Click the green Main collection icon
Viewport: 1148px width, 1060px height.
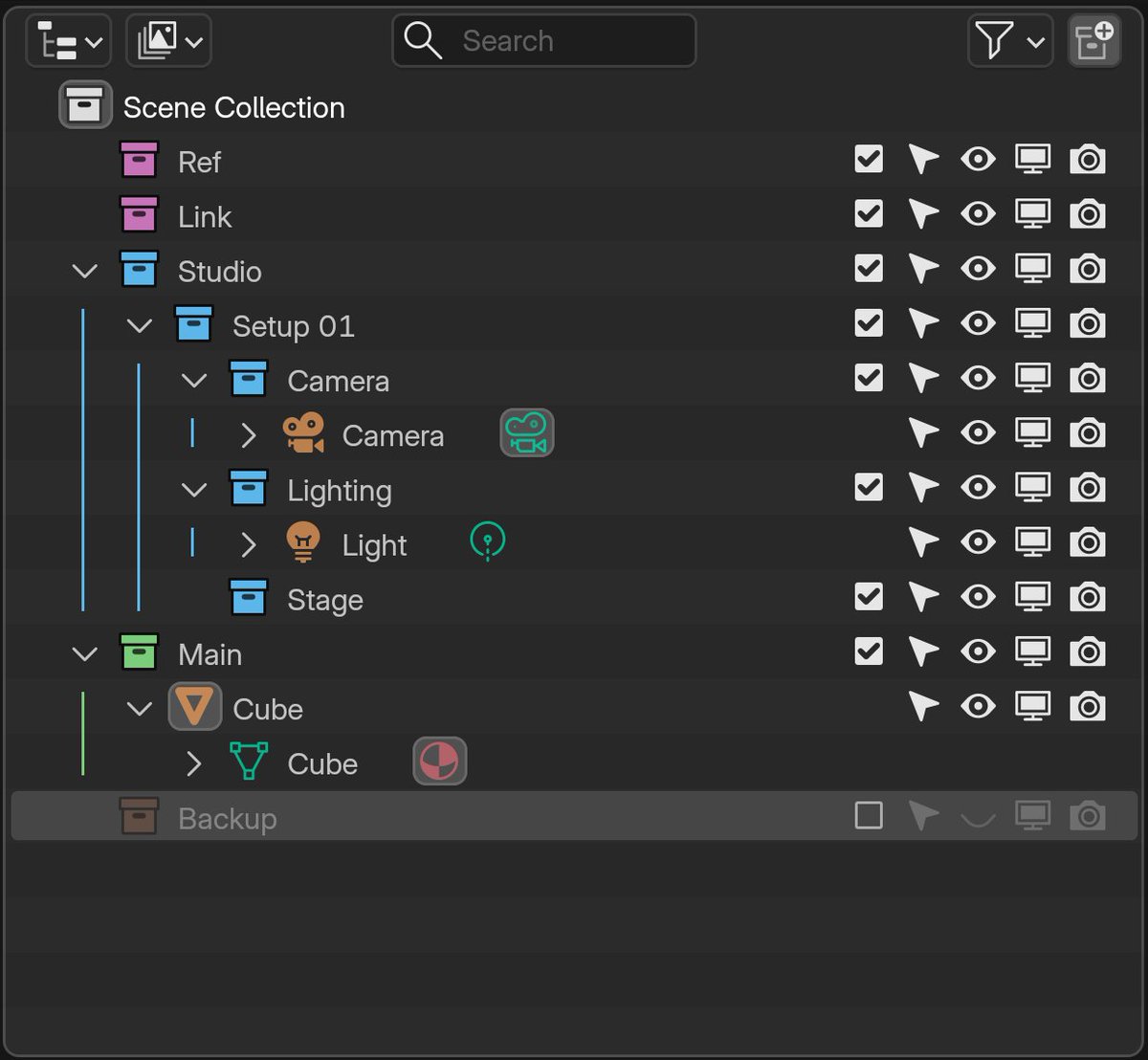point(139,651)
